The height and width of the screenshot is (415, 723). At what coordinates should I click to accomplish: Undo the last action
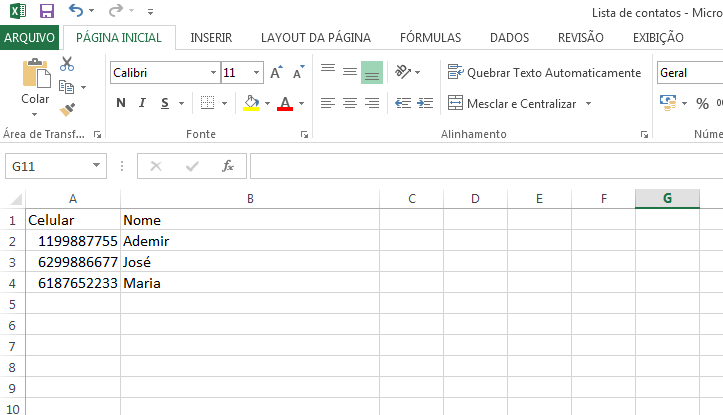pyautogui.click(x=76, y=10)
